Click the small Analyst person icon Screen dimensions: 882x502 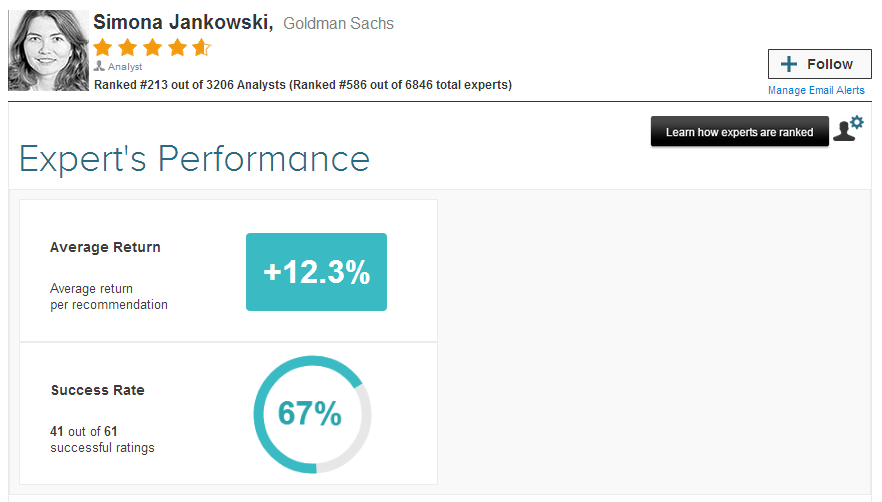click(x=99, y=66)
